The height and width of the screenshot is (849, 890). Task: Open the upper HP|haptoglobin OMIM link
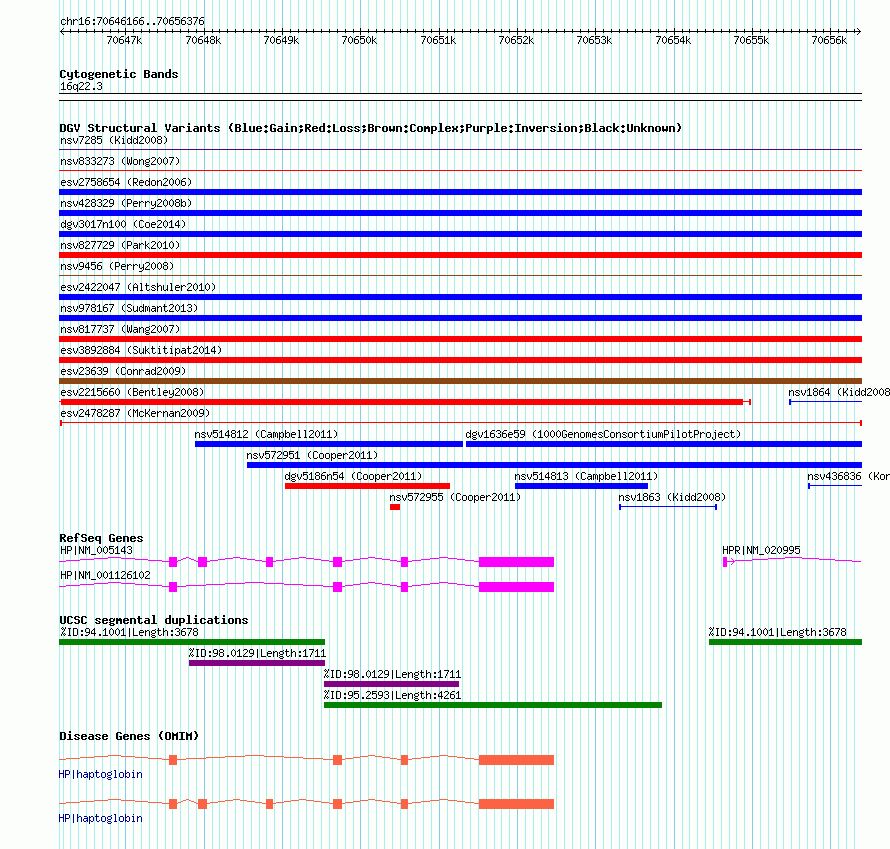(x=100, y=775)
